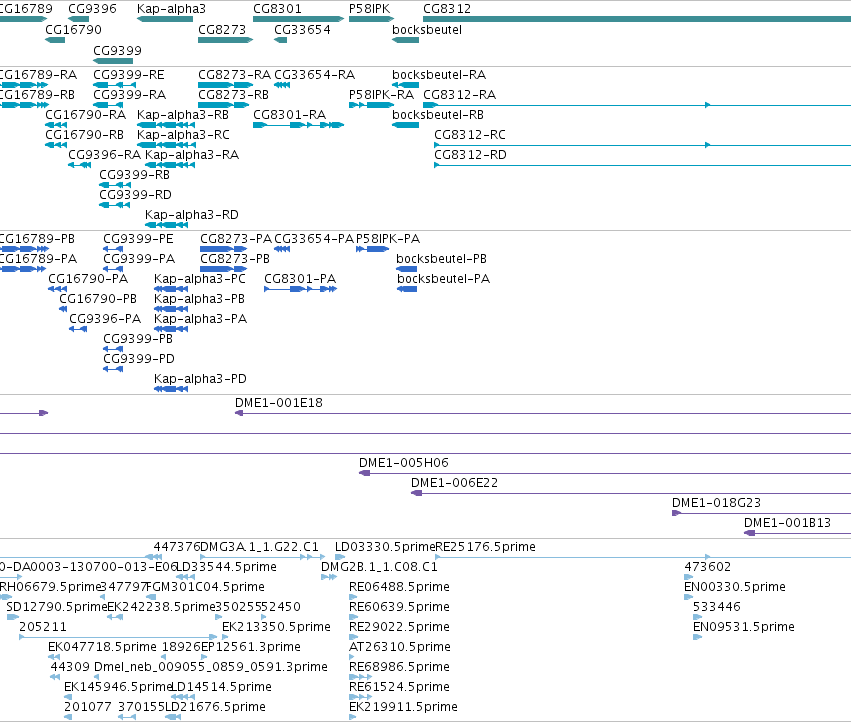Select EST entry 473602
The height and width of the screenshot is (722, 851).
tap(708, 567)
